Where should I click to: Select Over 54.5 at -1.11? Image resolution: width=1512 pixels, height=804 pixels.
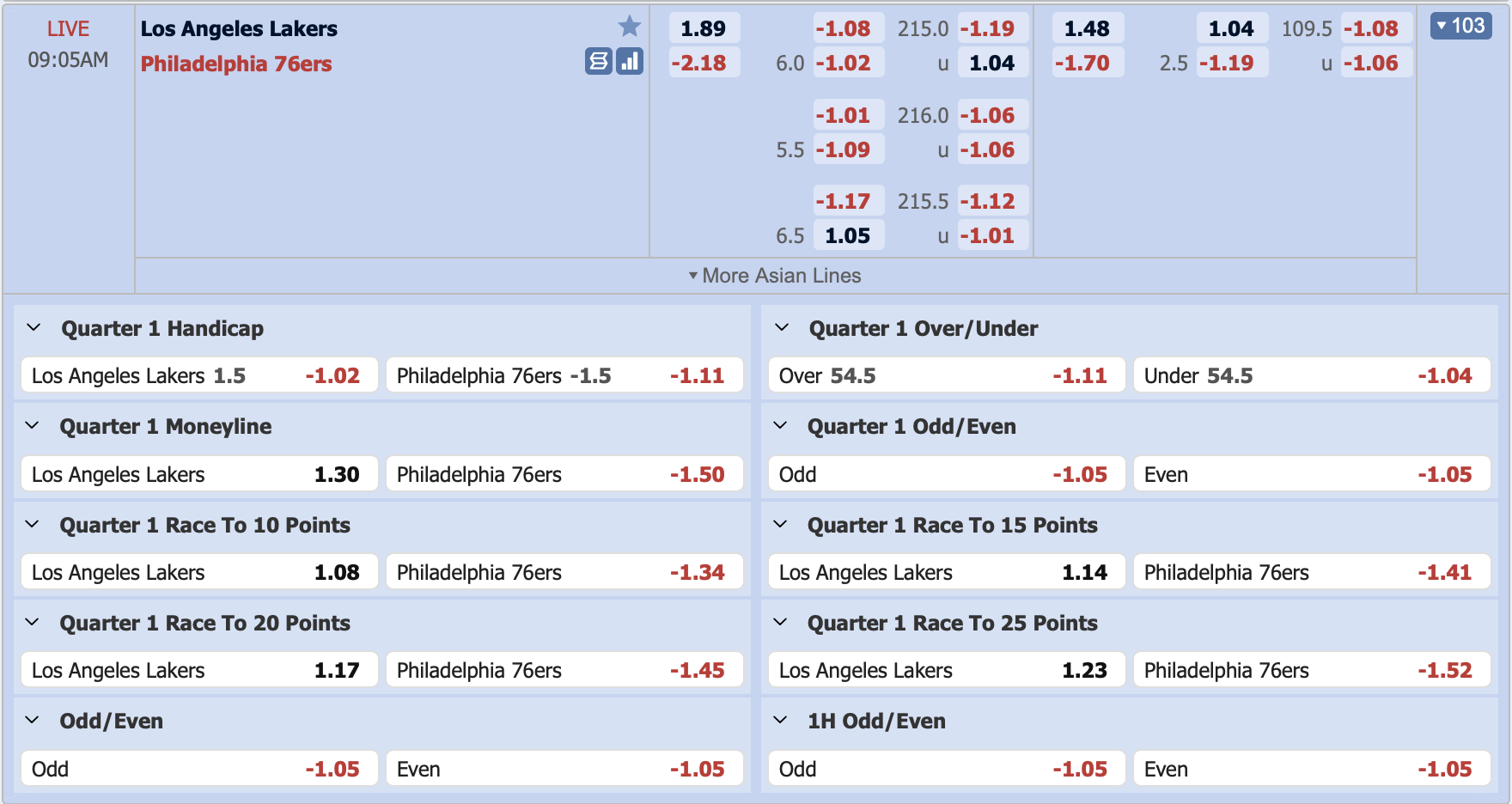[x=947, y=375]
